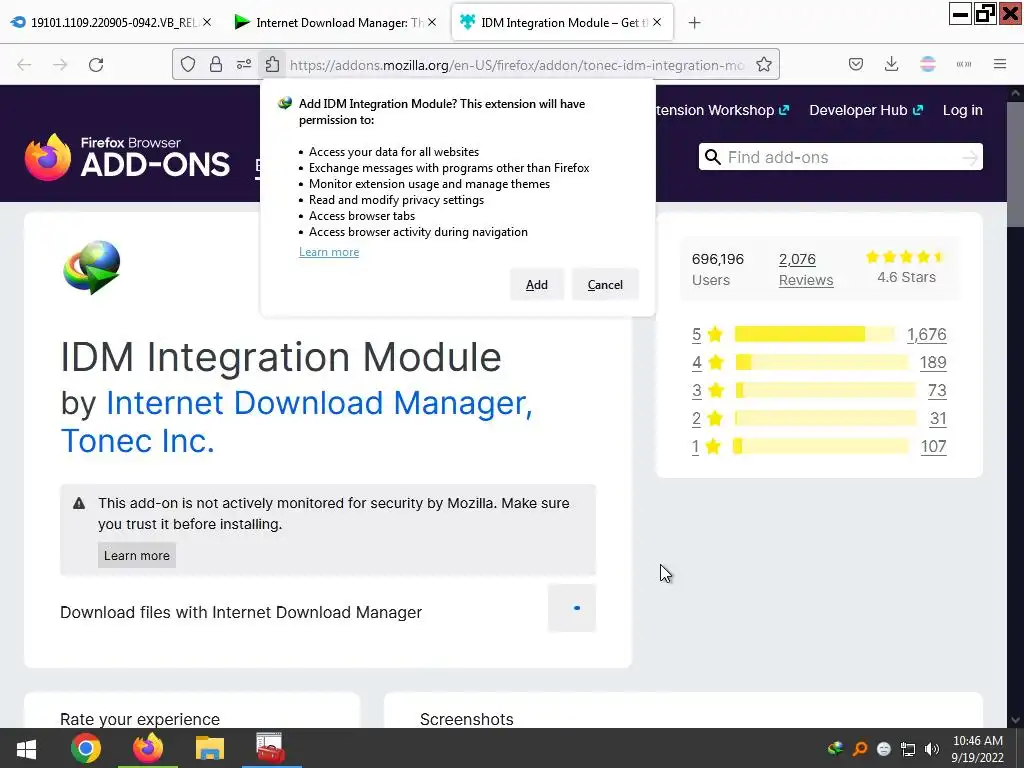Open the Windows Start menu
Image resolution: width=1024 pixels, height=768 pixels.
(25, 748)
